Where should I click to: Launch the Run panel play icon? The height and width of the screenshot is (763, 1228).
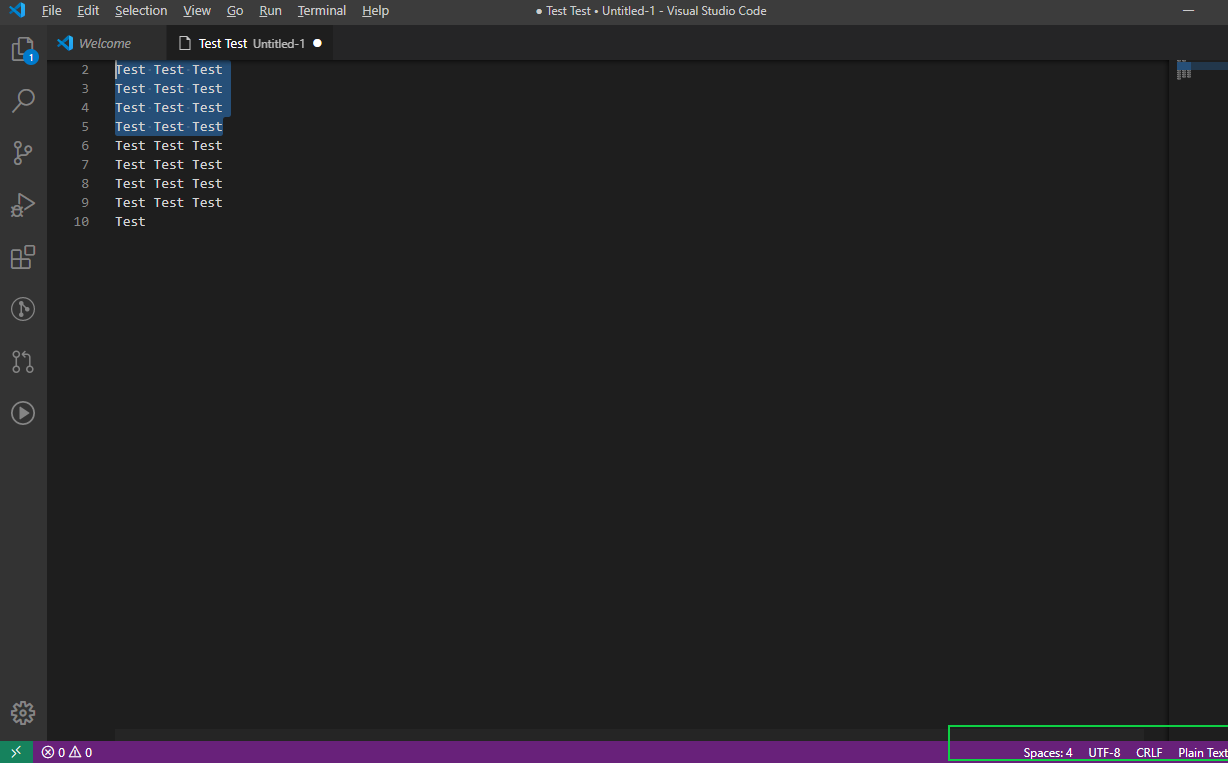pos(22,412)
